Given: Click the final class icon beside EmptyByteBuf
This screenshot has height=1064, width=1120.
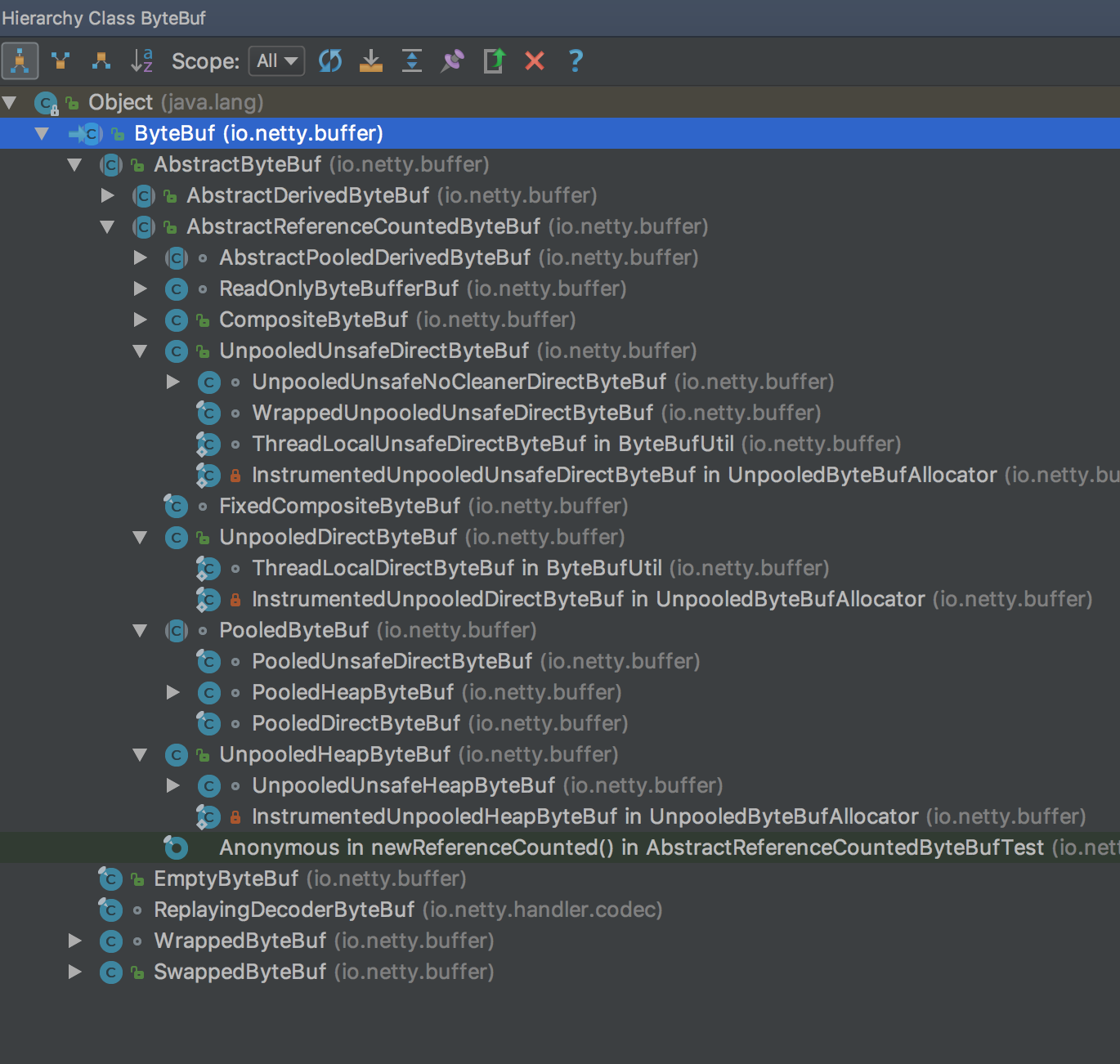Looking at the screenshot, I should coord(110,878).
